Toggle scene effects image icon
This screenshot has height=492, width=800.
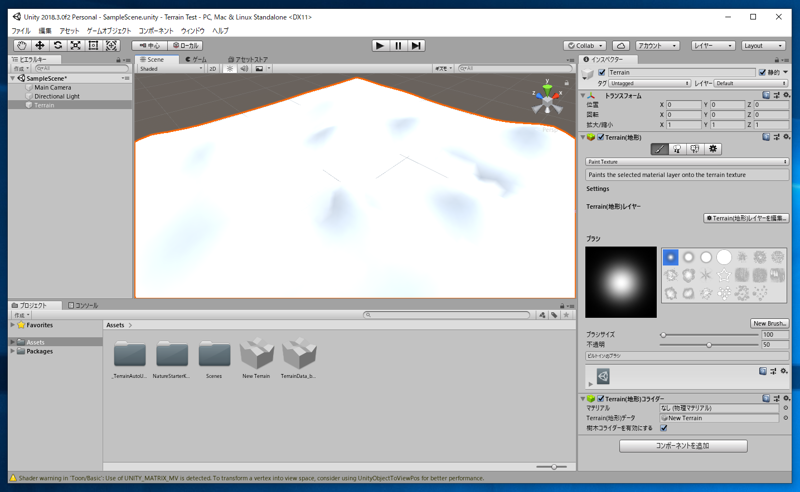click(x=259, y=68)
